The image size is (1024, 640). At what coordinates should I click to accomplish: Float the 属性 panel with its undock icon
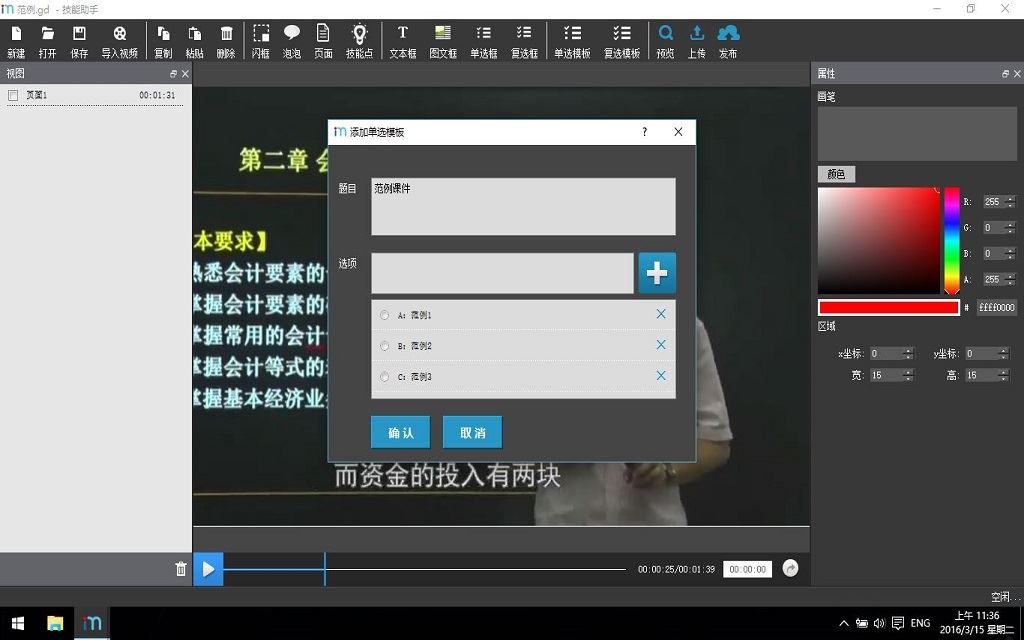(1005, 74)
